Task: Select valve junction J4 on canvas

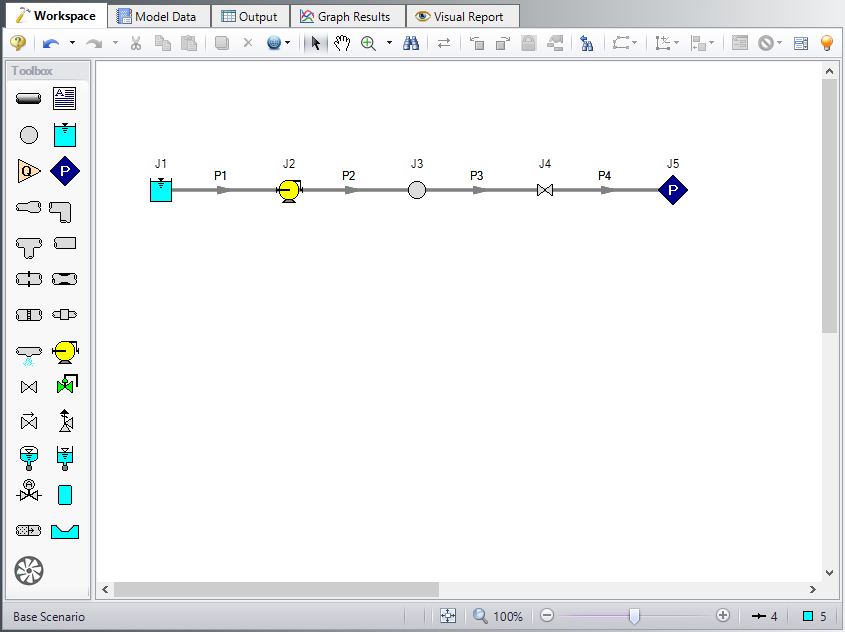Action: (x=545, y=190)
